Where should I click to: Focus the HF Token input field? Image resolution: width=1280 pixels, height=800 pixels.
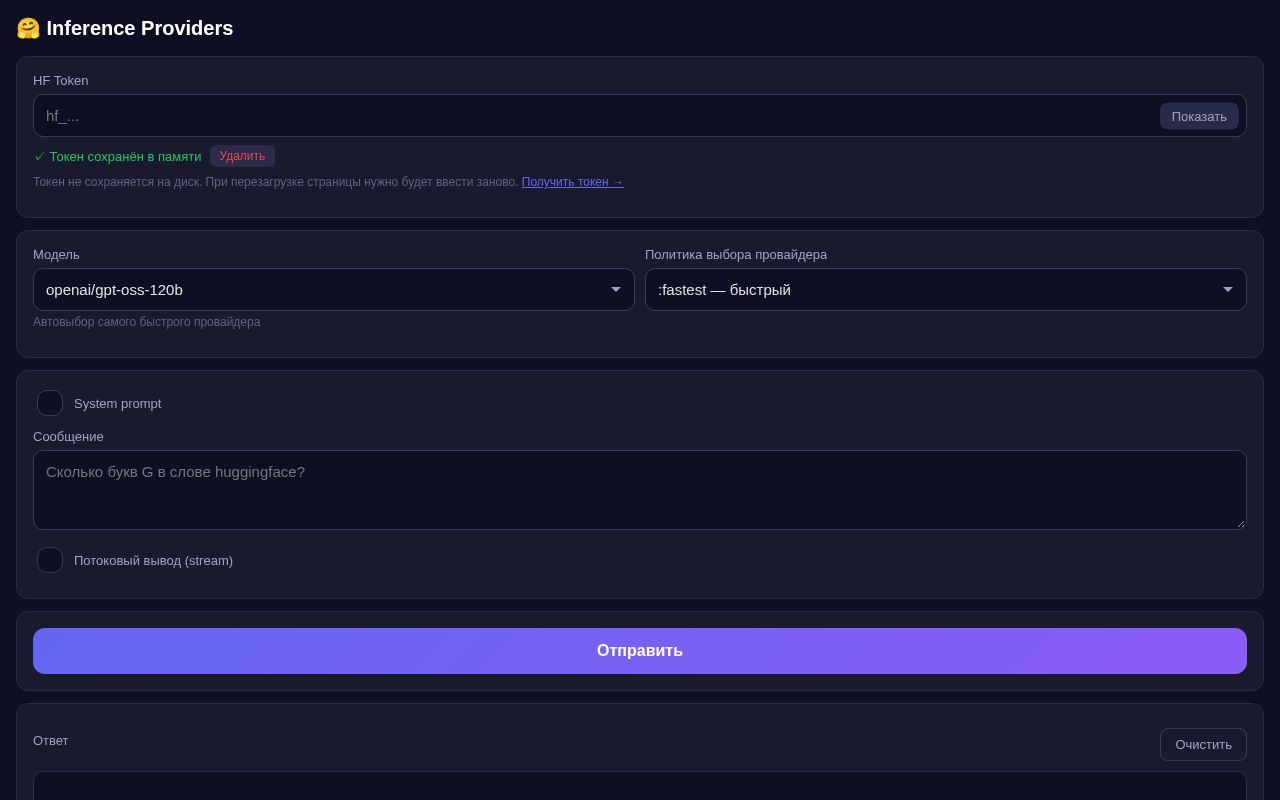(640, 116)
